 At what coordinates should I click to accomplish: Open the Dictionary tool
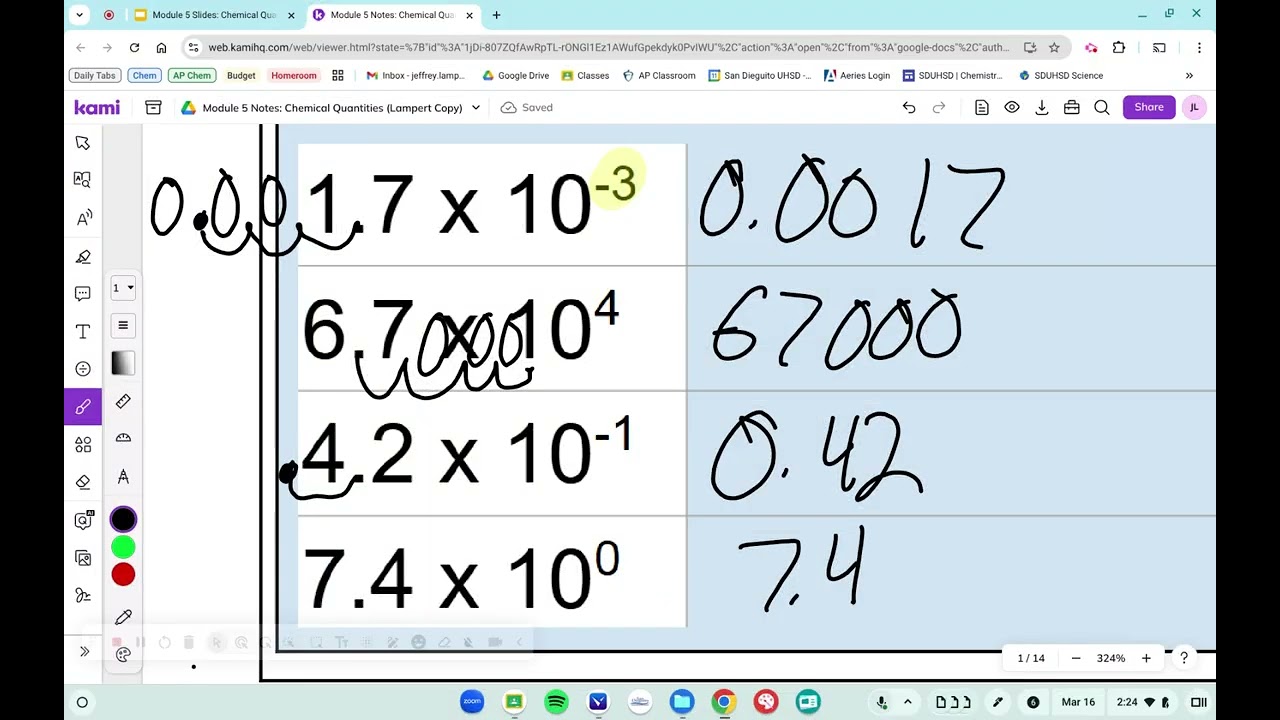coord(83,180)
